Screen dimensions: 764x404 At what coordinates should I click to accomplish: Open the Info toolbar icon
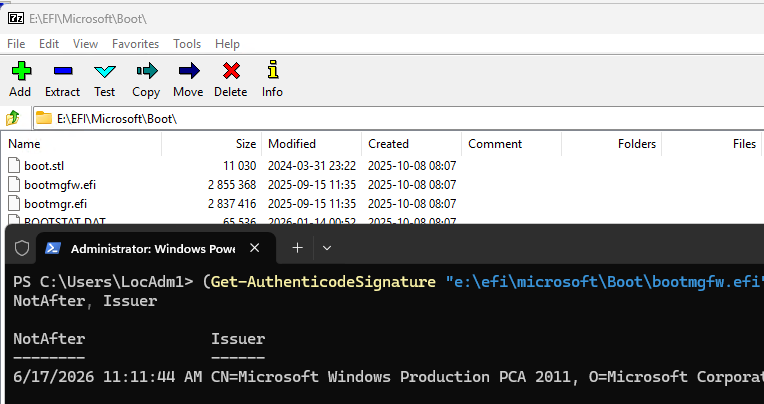(272, 78)
